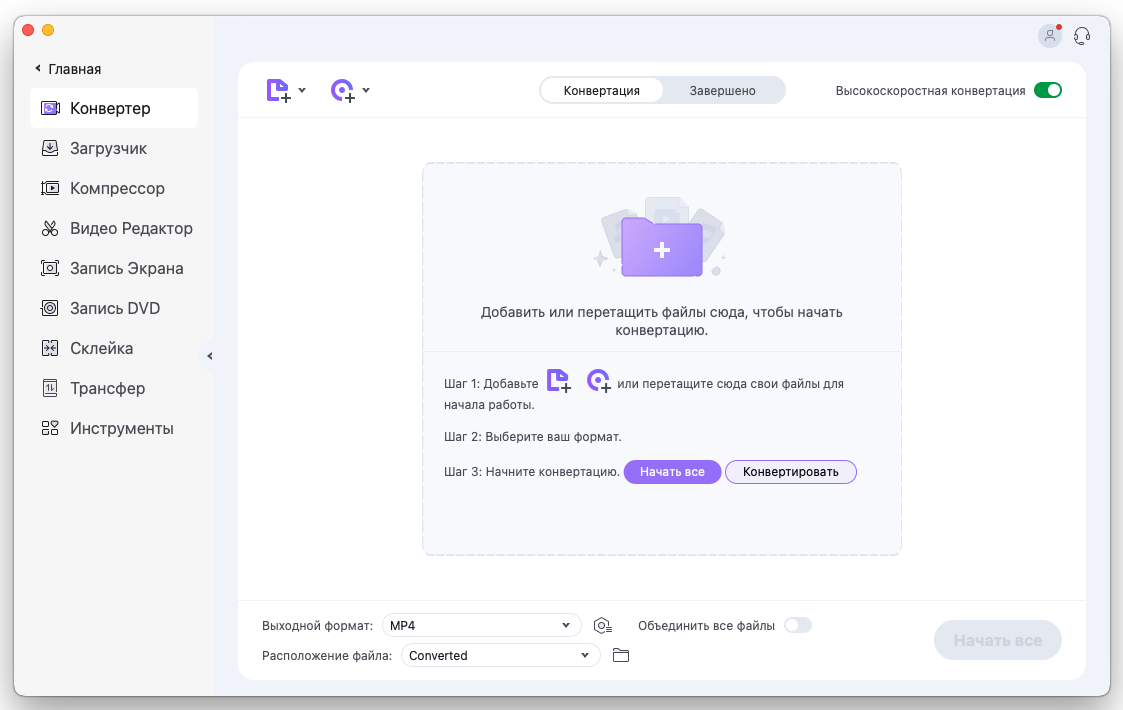Screen dimensions: 1123x710
Task: Open Запись Экрана screen recorder
Action: (x=126, y=268)
